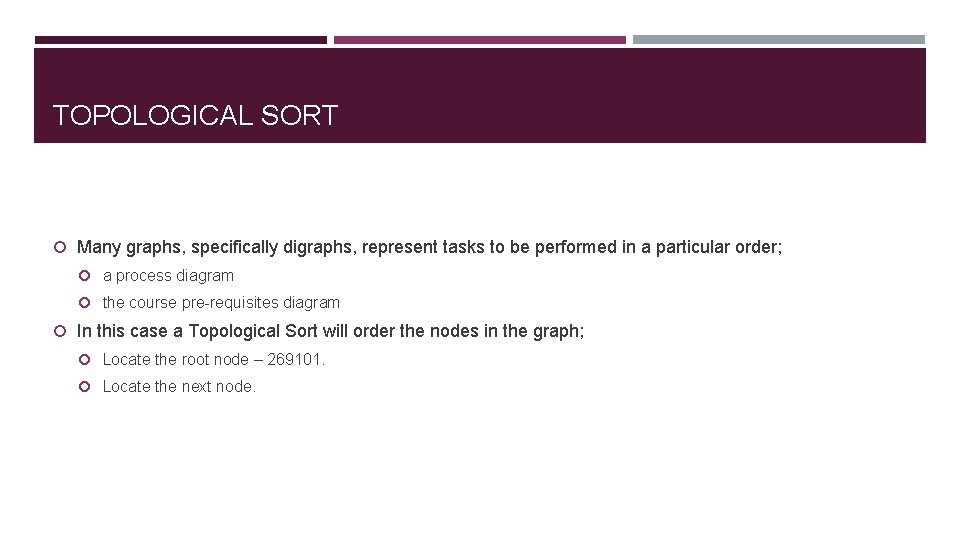Image resolution: width=960 pixels, height=540 pixels.
Task: Select the magenta accent bar
Action: 479,40
